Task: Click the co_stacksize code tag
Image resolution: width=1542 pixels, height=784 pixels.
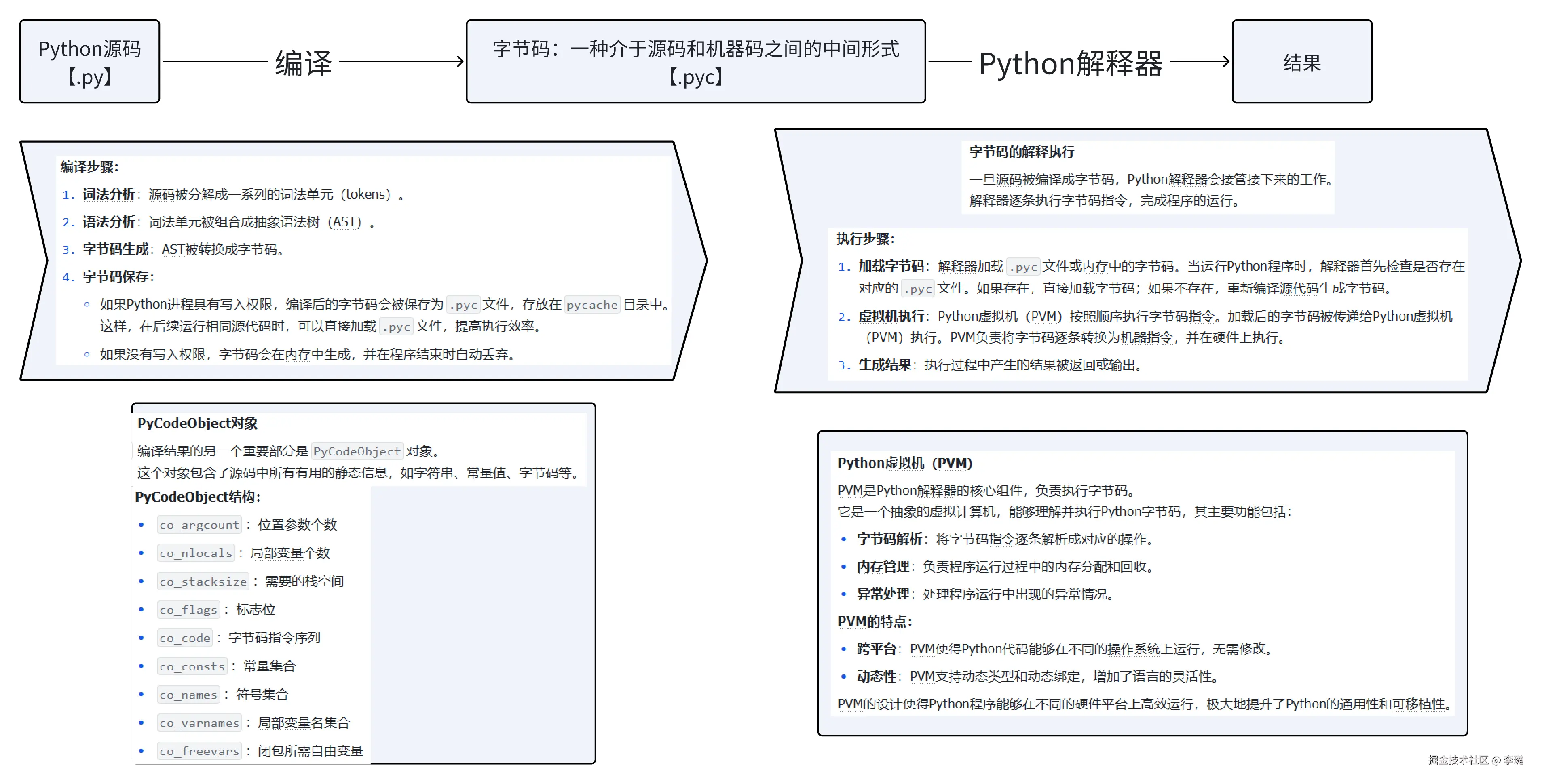Action: [203, 581]
